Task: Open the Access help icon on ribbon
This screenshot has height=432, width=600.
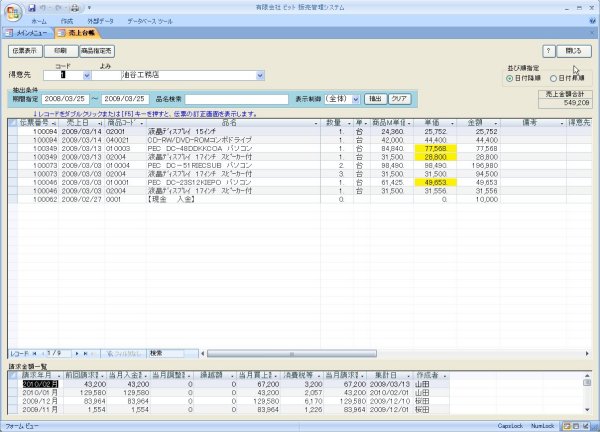Action: [591, 20]
